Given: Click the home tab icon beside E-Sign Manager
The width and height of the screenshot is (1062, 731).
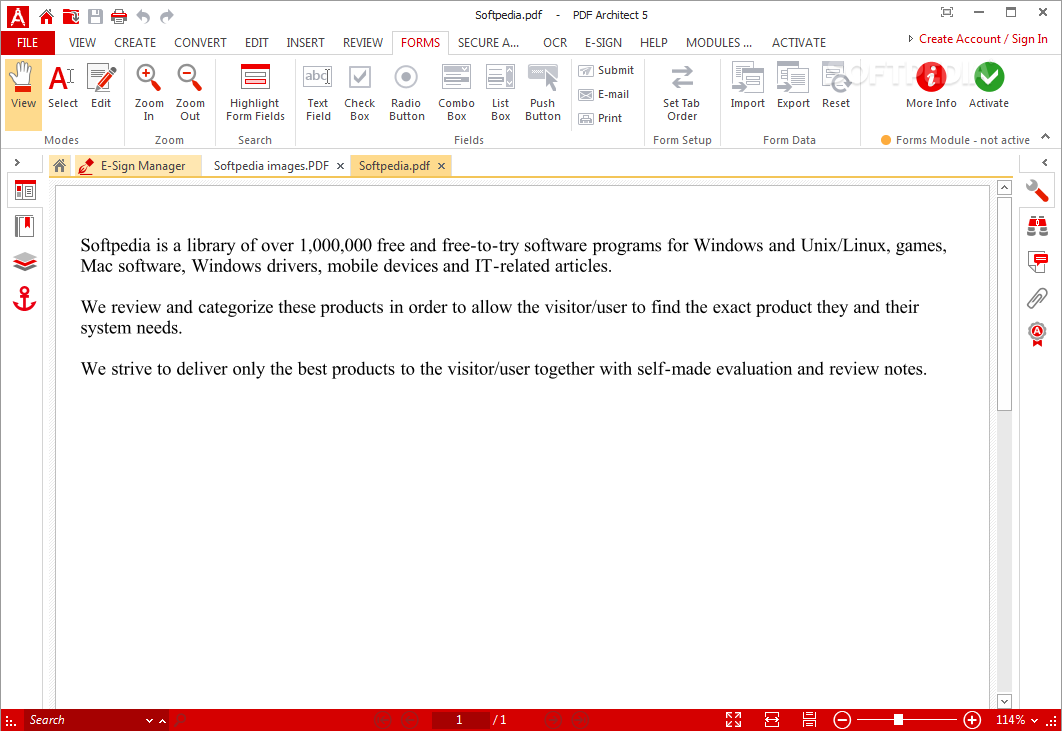Looking at the screenshot, I should point(60,165).
